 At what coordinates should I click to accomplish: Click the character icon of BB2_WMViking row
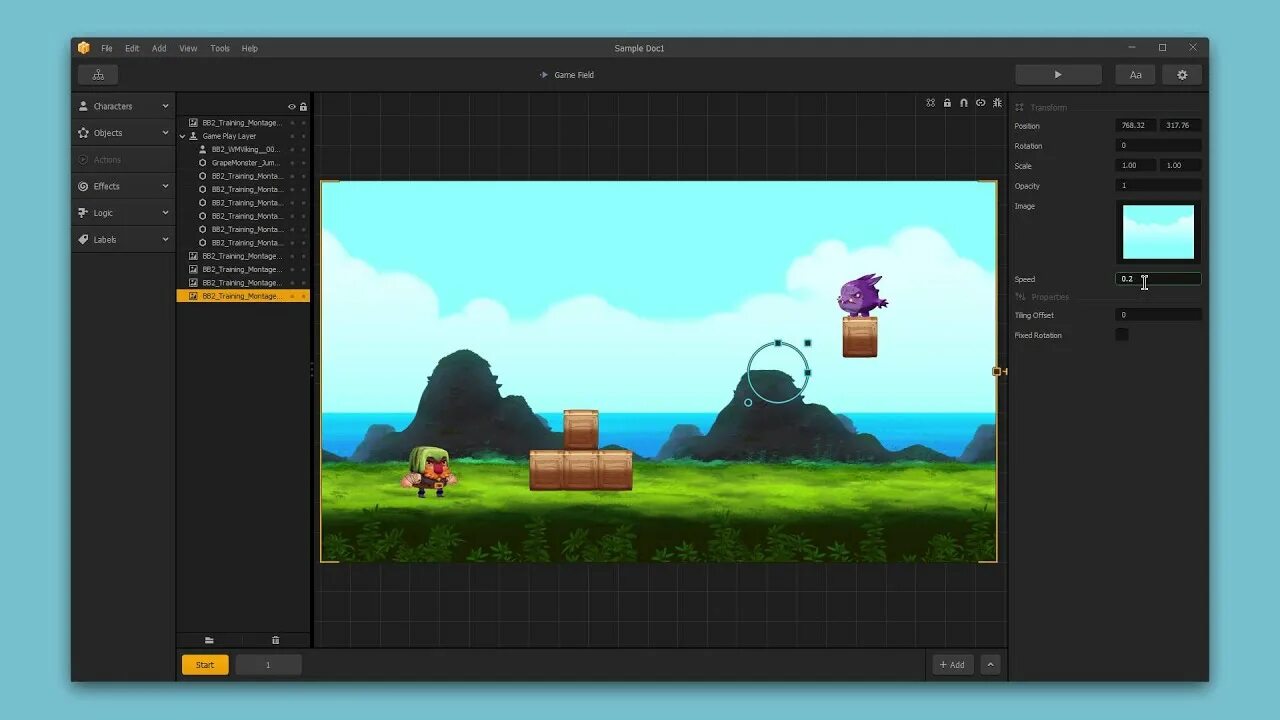click(x=203, y=149)
